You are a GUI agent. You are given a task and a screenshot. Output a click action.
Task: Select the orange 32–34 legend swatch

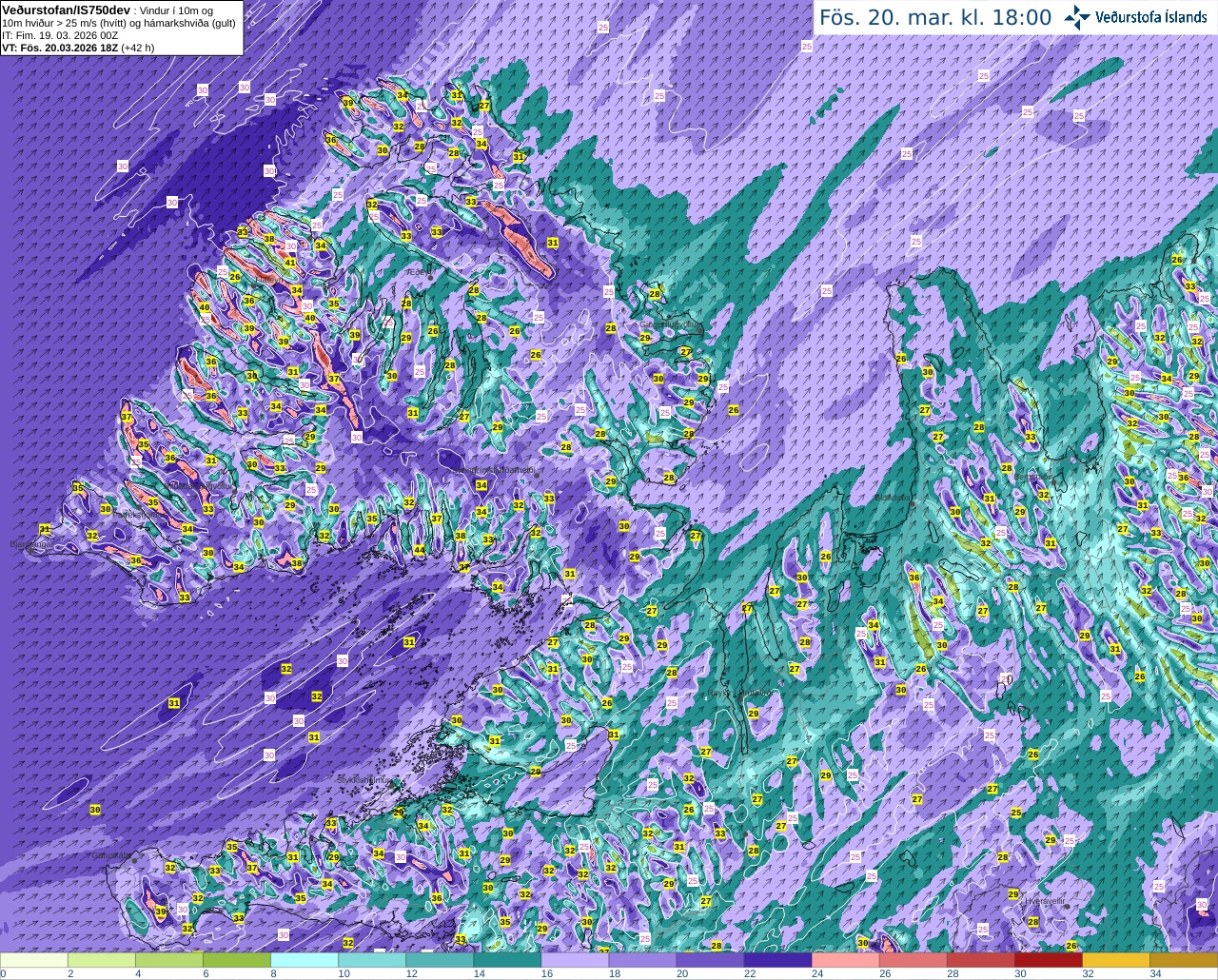[1115, 960]
